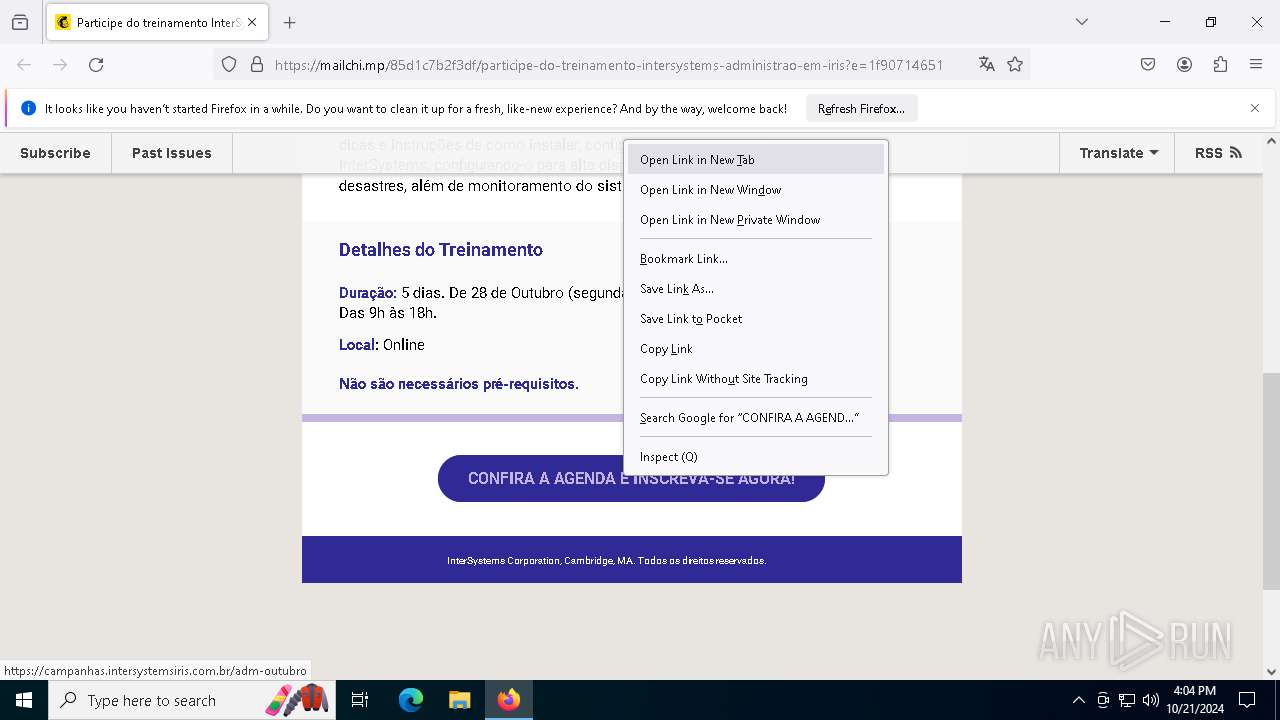Select Bookmark Link... from context menu
1280x720 pixels.
pyautogui.click(x=756, y=258)
